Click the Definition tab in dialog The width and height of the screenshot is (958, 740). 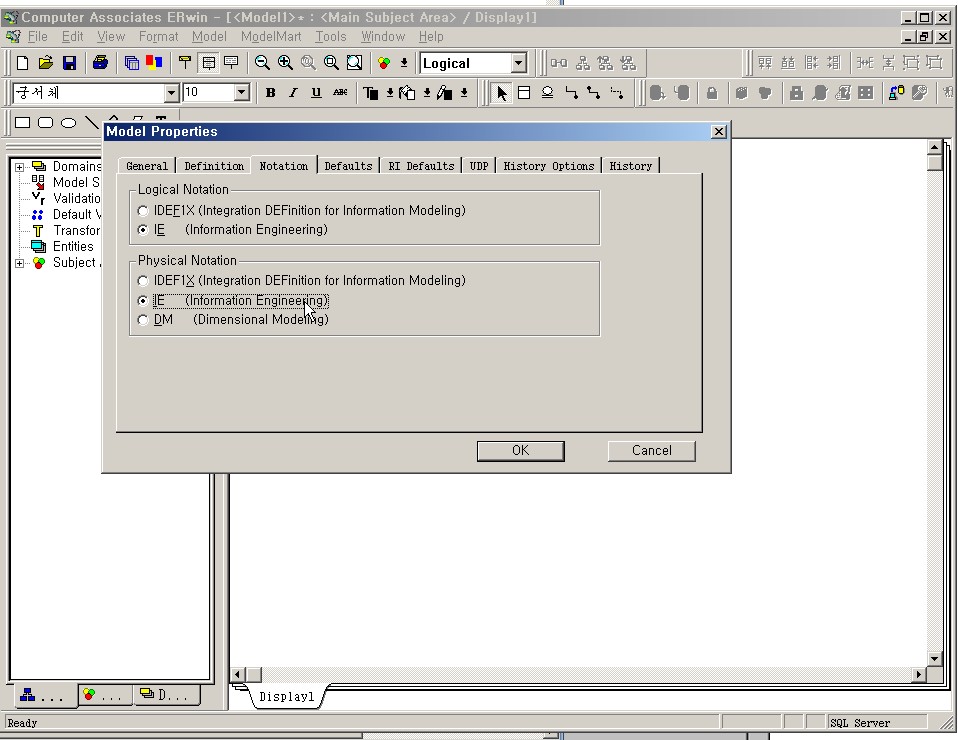click(214, 166)
